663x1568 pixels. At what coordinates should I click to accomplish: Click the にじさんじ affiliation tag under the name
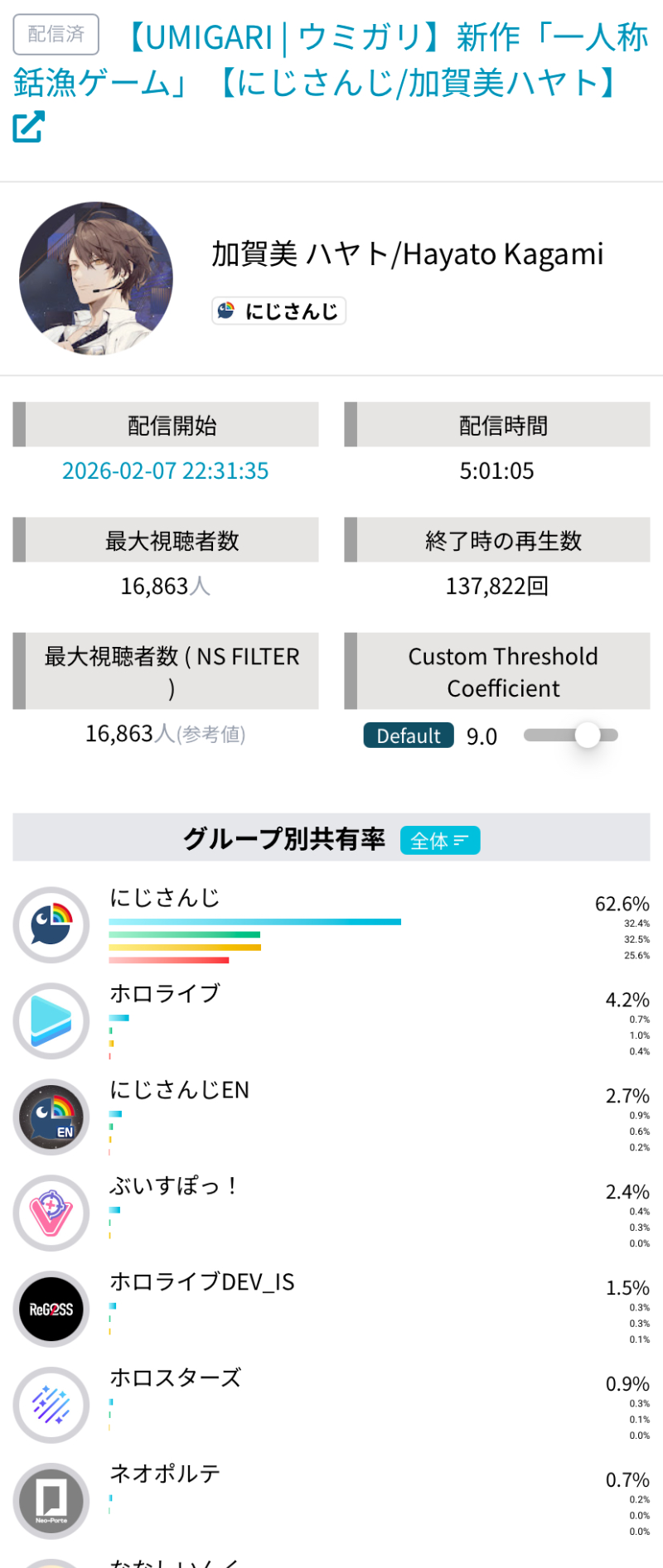(x=279, y=311)
